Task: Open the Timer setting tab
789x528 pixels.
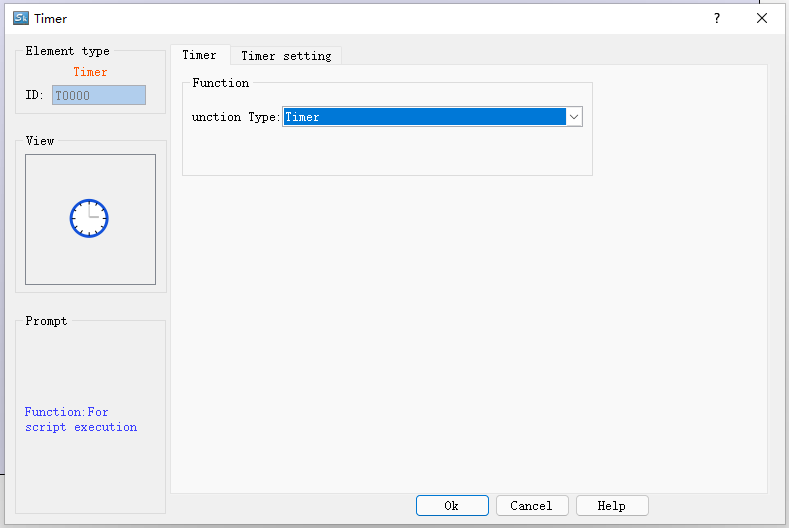Action: tap(286, 56)
